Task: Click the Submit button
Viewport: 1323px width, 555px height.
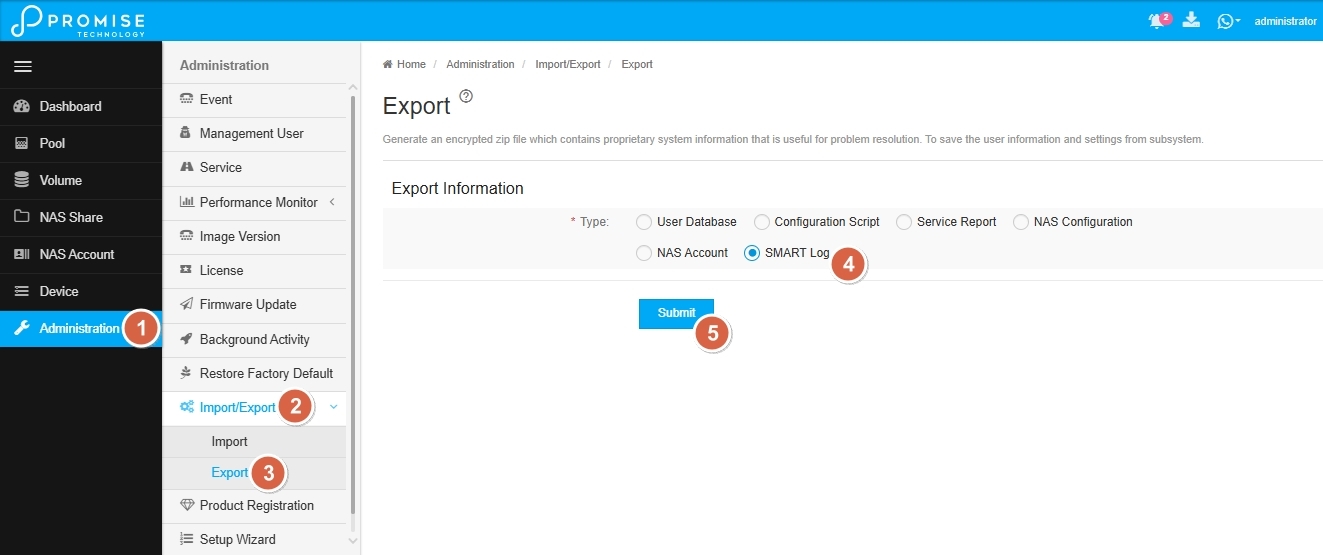Action: [676, 313]
